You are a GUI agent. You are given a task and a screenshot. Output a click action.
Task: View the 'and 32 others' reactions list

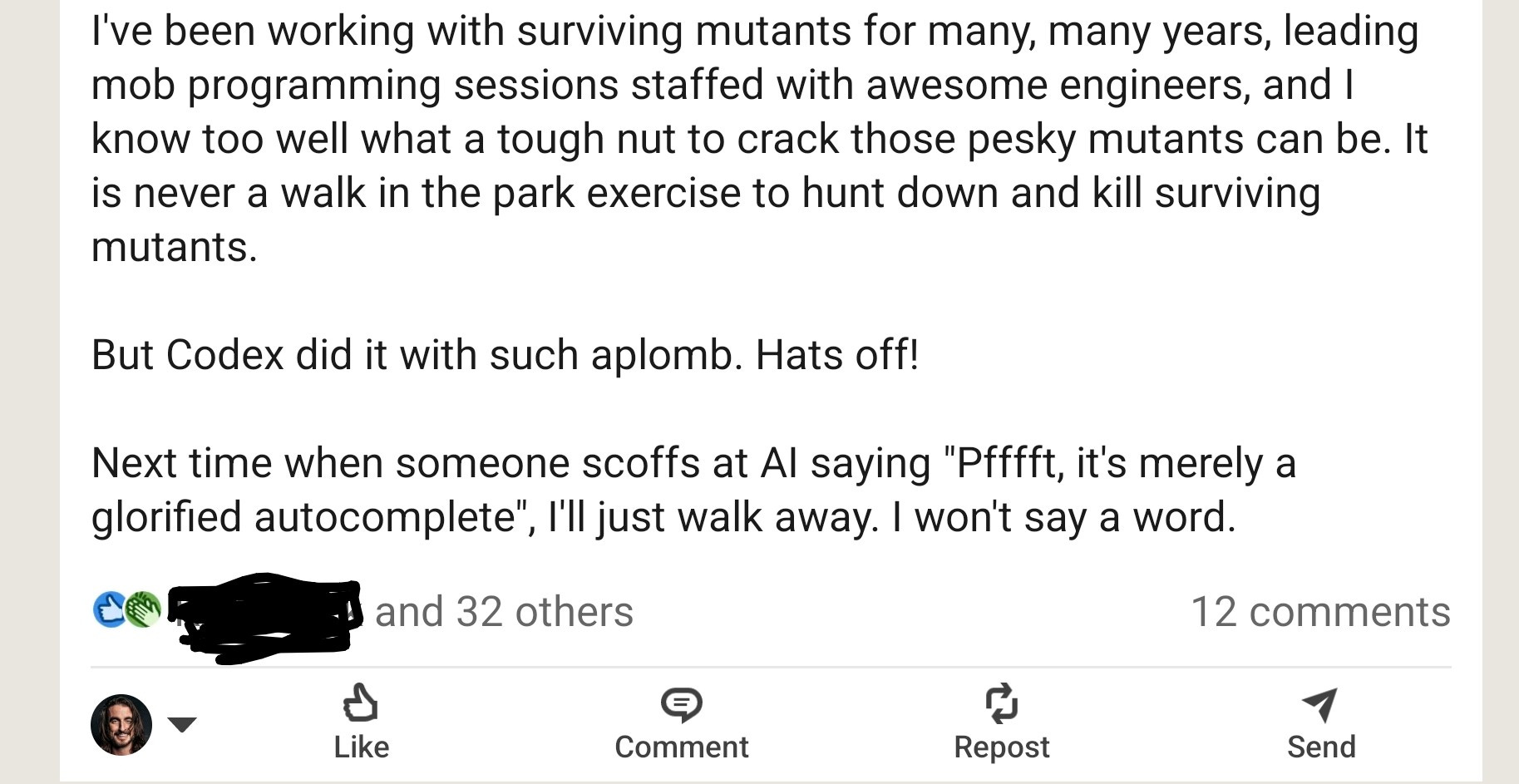504,612
